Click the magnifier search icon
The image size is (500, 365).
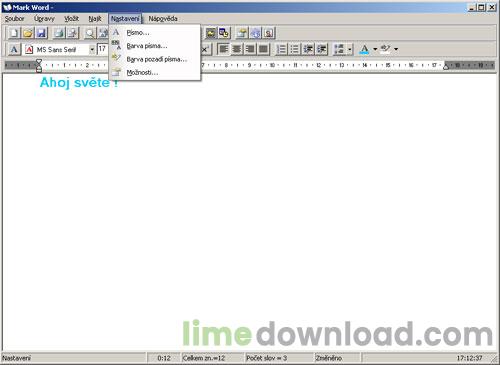(89, 33)
